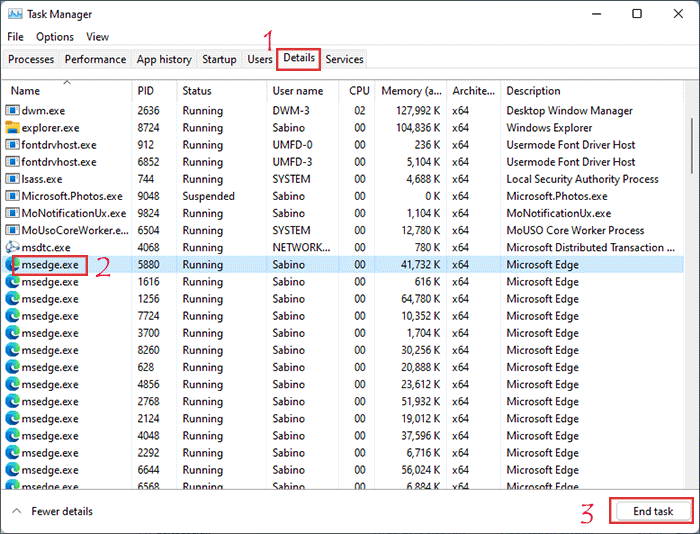The width and height of the screenshot is (700, 534).
Task: Select the '56,024 K' memory value
Action: (421, 470)
